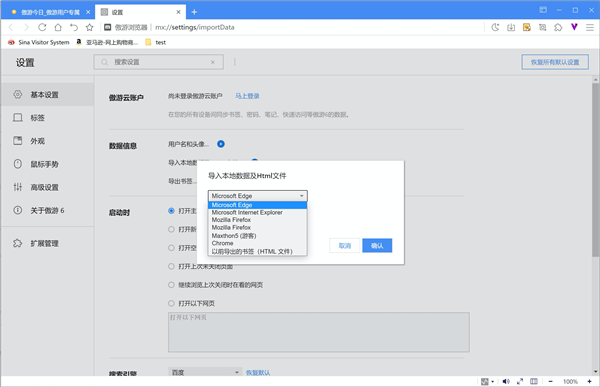Open the home page icon
This screenshot has height=387, width=600.
[58, 27]
